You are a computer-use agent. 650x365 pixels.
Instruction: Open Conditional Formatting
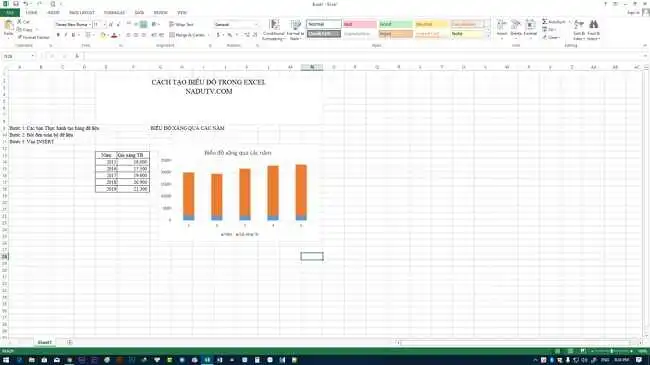point(274,30)
